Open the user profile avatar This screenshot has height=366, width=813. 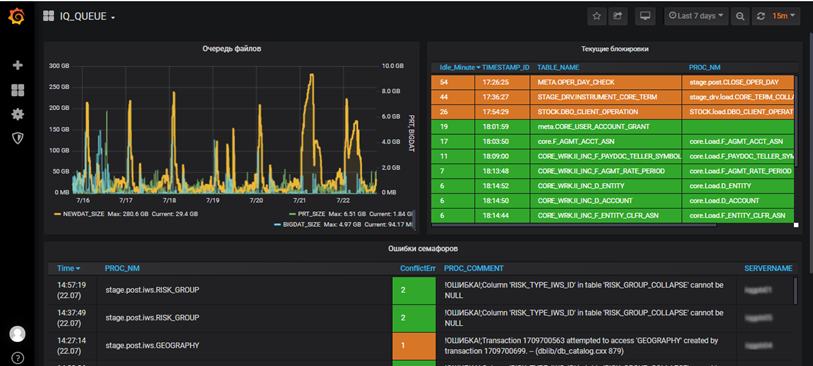click(18, 334)
